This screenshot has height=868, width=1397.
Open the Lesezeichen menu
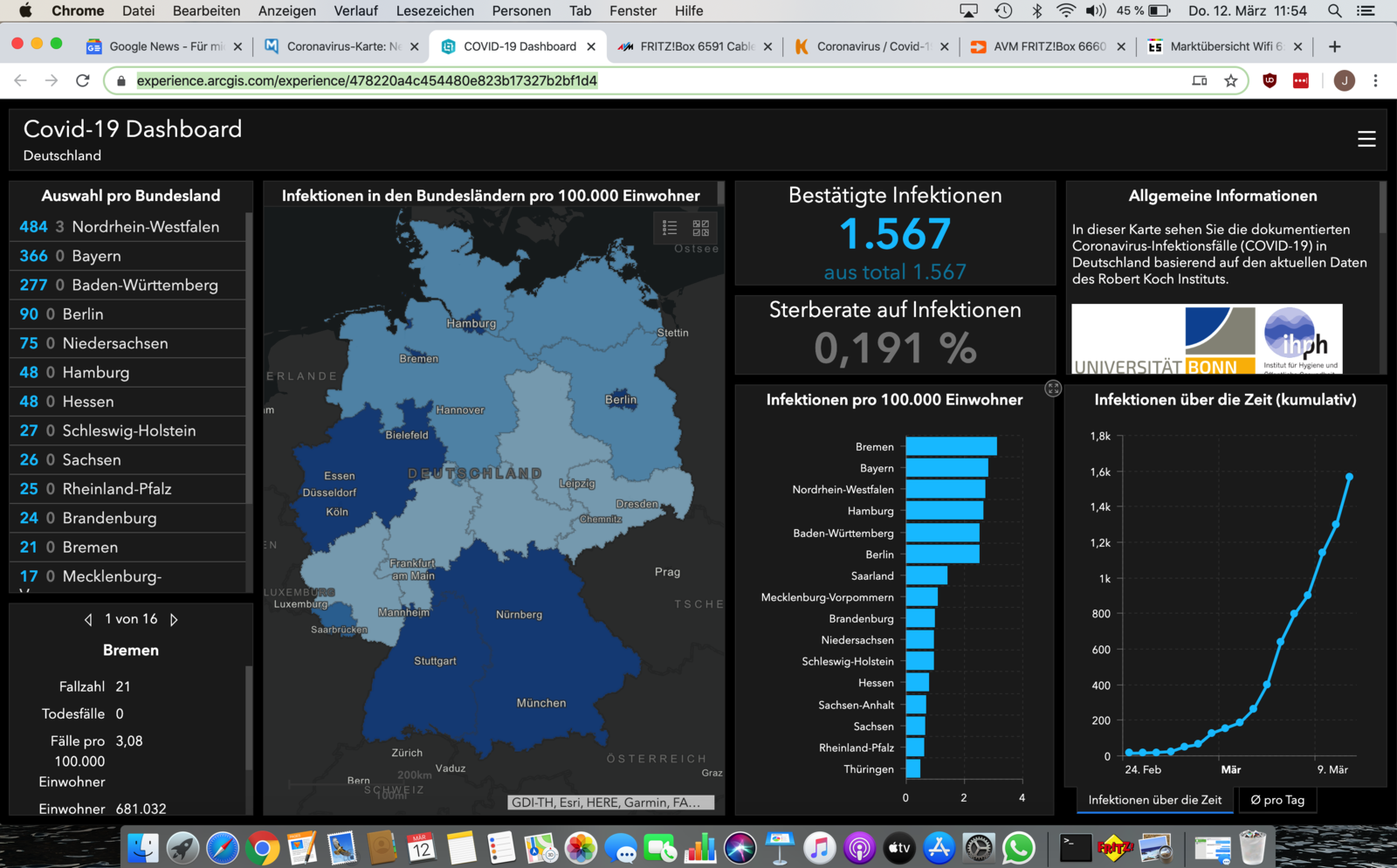tap(435, 10)
